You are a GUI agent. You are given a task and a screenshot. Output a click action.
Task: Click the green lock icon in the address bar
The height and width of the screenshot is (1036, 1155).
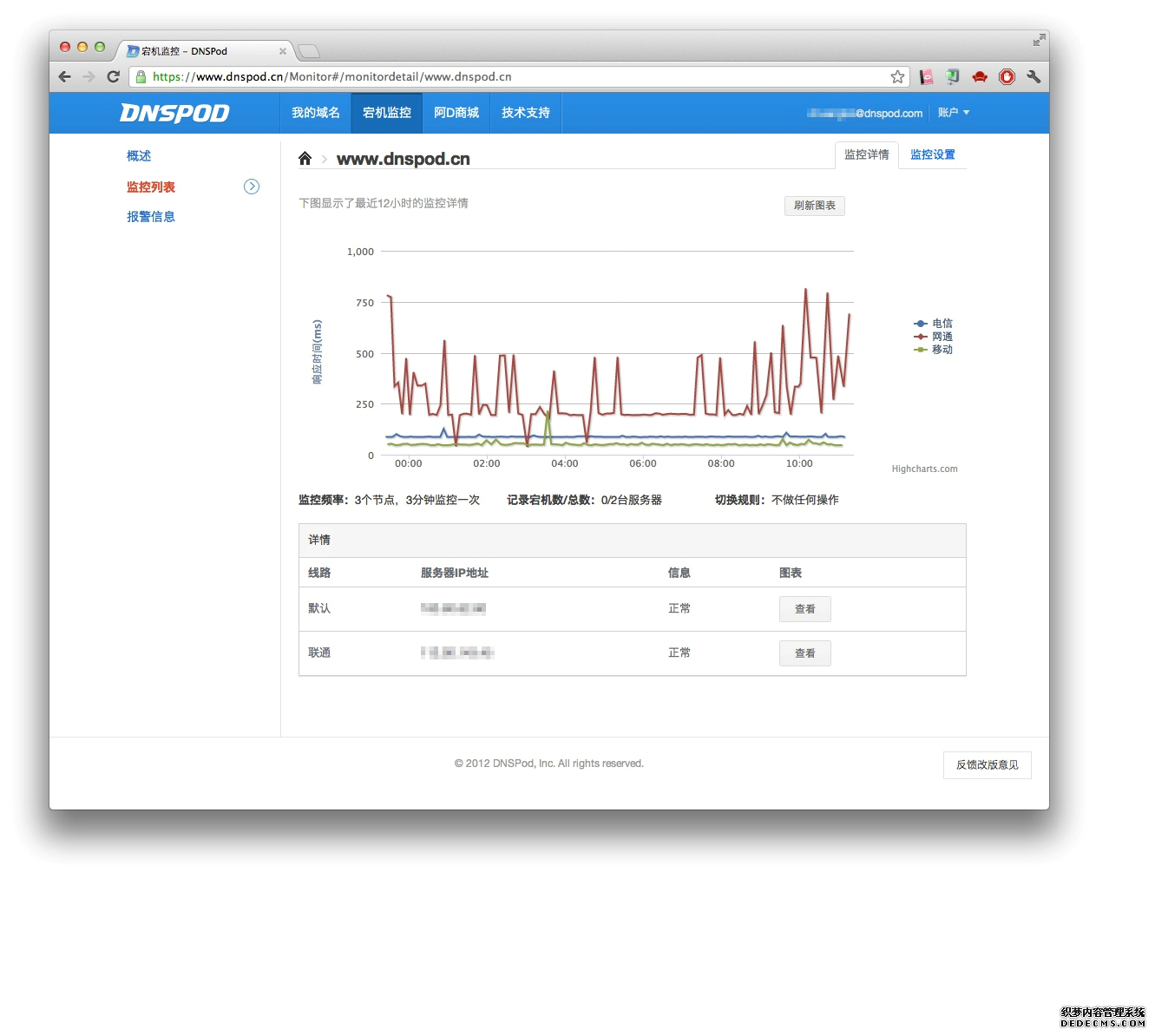coord(141,77)
